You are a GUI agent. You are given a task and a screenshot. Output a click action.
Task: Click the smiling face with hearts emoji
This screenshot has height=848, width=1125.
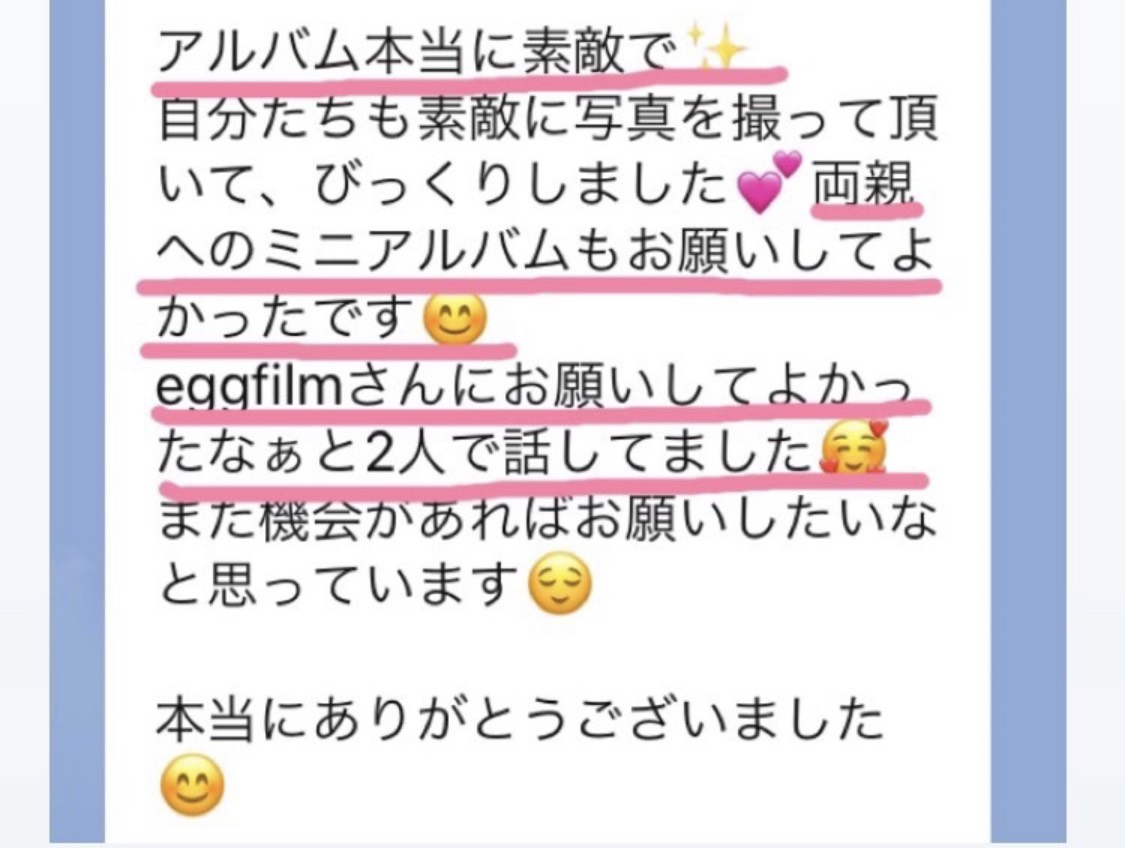tap(854, 448)
